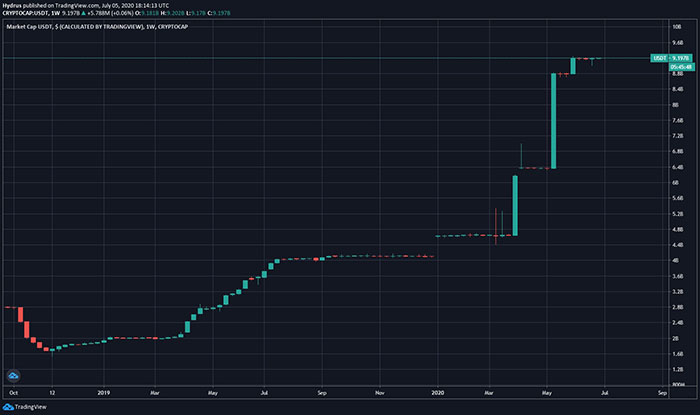Screen dimensions: 700x415
Task: Click the Market Cap USDT chart title
Action: coord(97,27)
